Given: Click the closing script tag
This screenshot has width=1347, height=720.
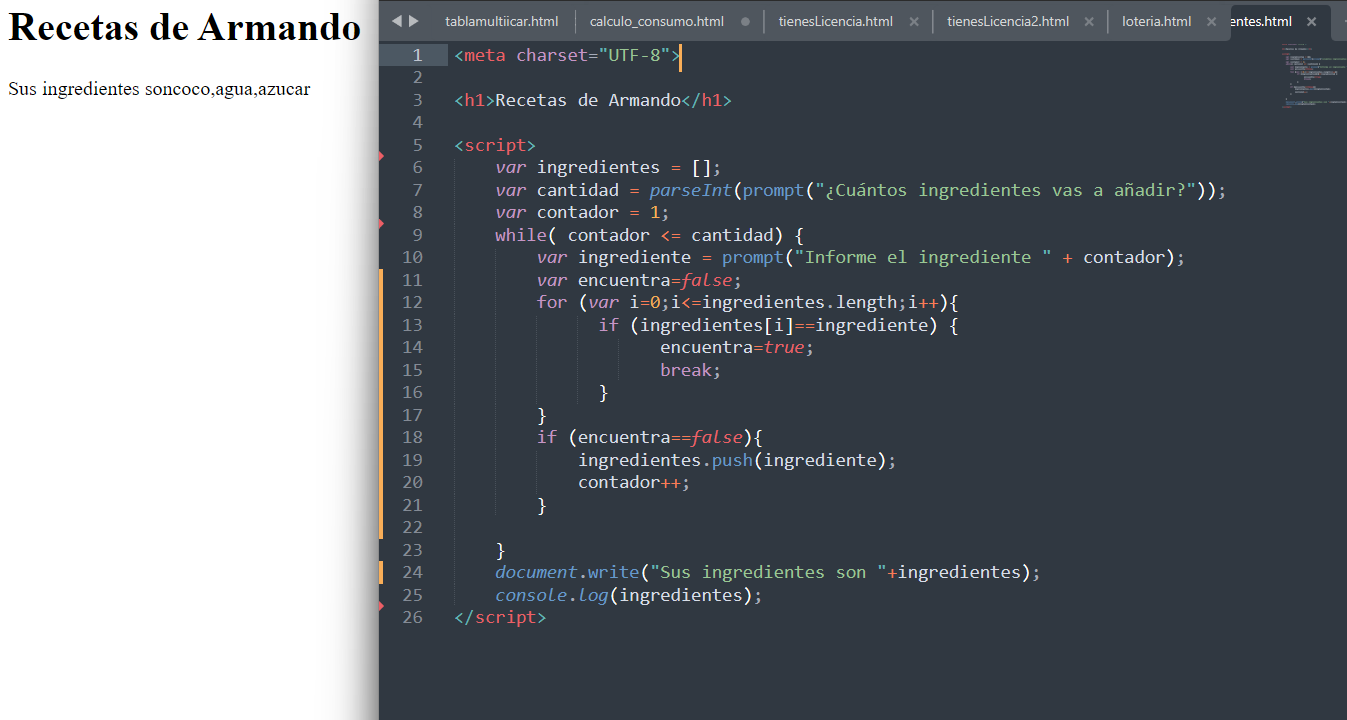Looking at the screenshot, I should tap(500, 617).
